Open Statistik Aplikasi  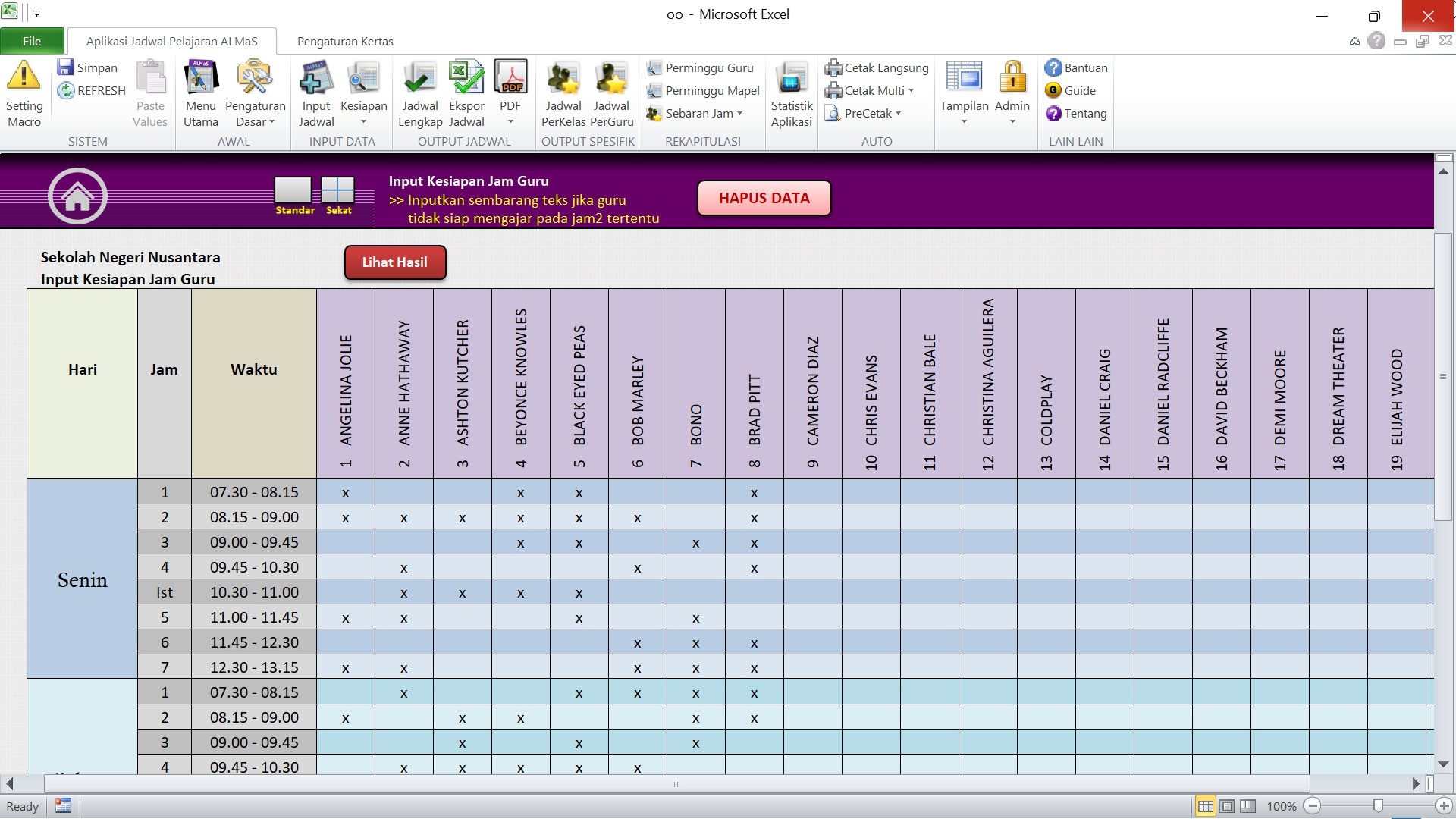(x=791, y=79)
